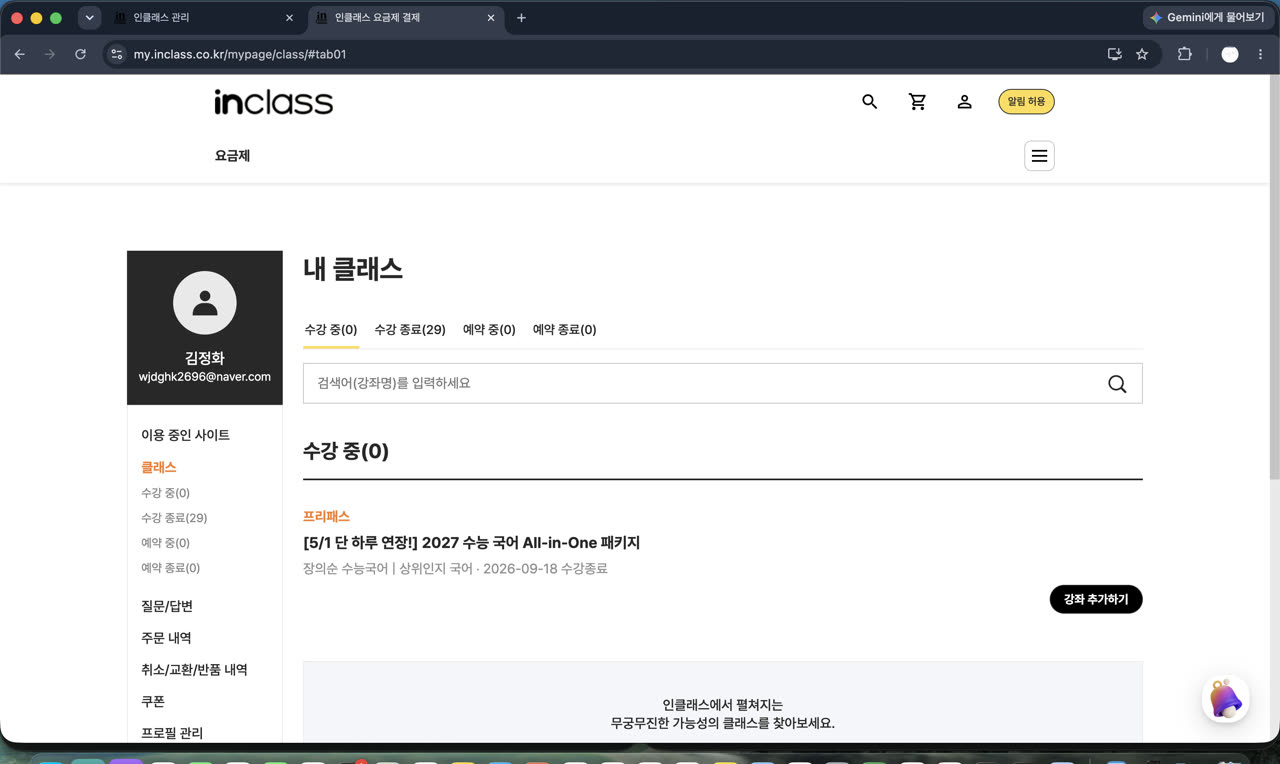Open sidebar 쿠폰 link

(x=153, y=702)
